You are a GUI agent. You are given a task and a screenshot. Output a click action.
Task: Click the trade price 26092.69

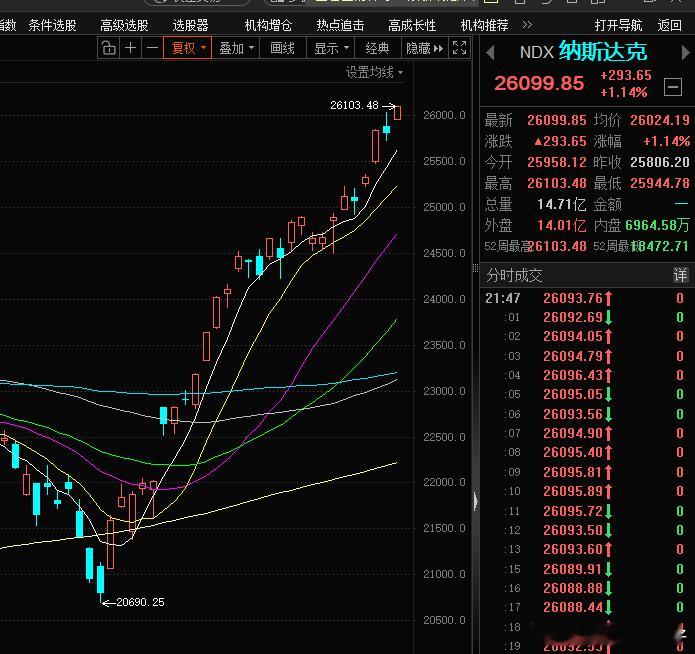pyautogui.click(x=573, y=317)
